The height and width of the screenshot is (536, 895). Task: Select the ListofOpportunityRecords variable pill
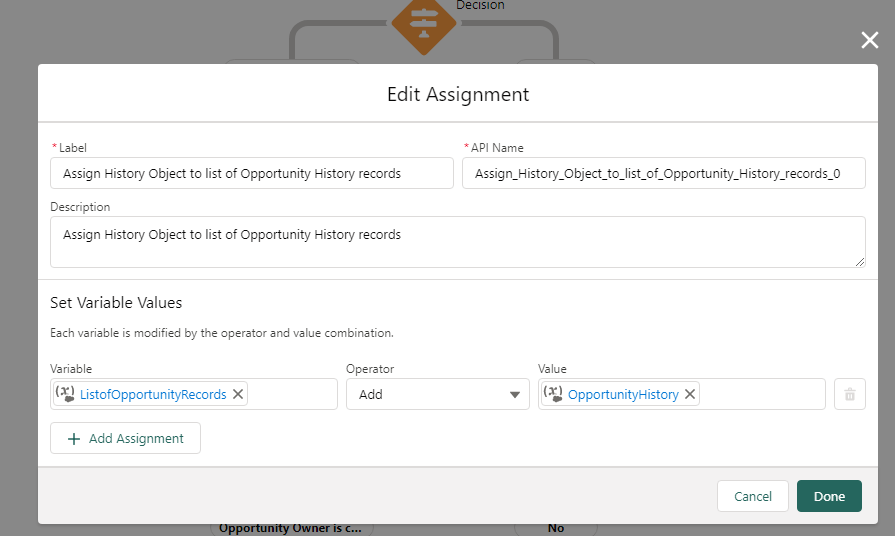[154, 394]
